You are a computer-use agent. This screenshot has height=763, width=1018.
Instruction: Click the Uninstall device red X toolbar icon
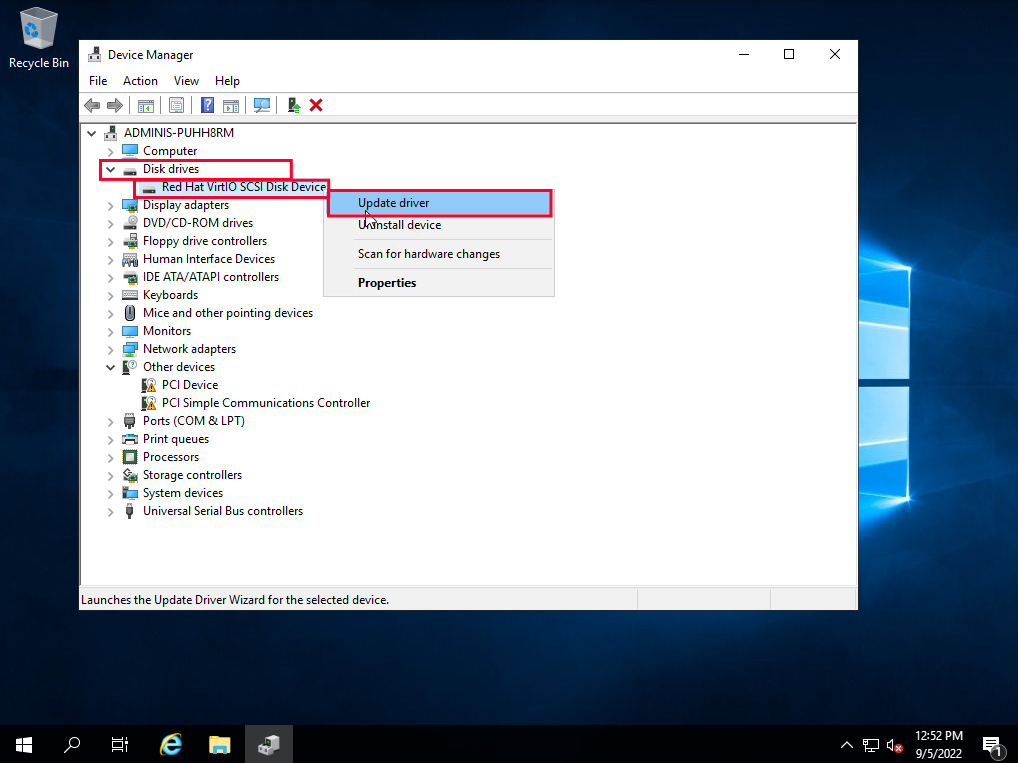316,105
